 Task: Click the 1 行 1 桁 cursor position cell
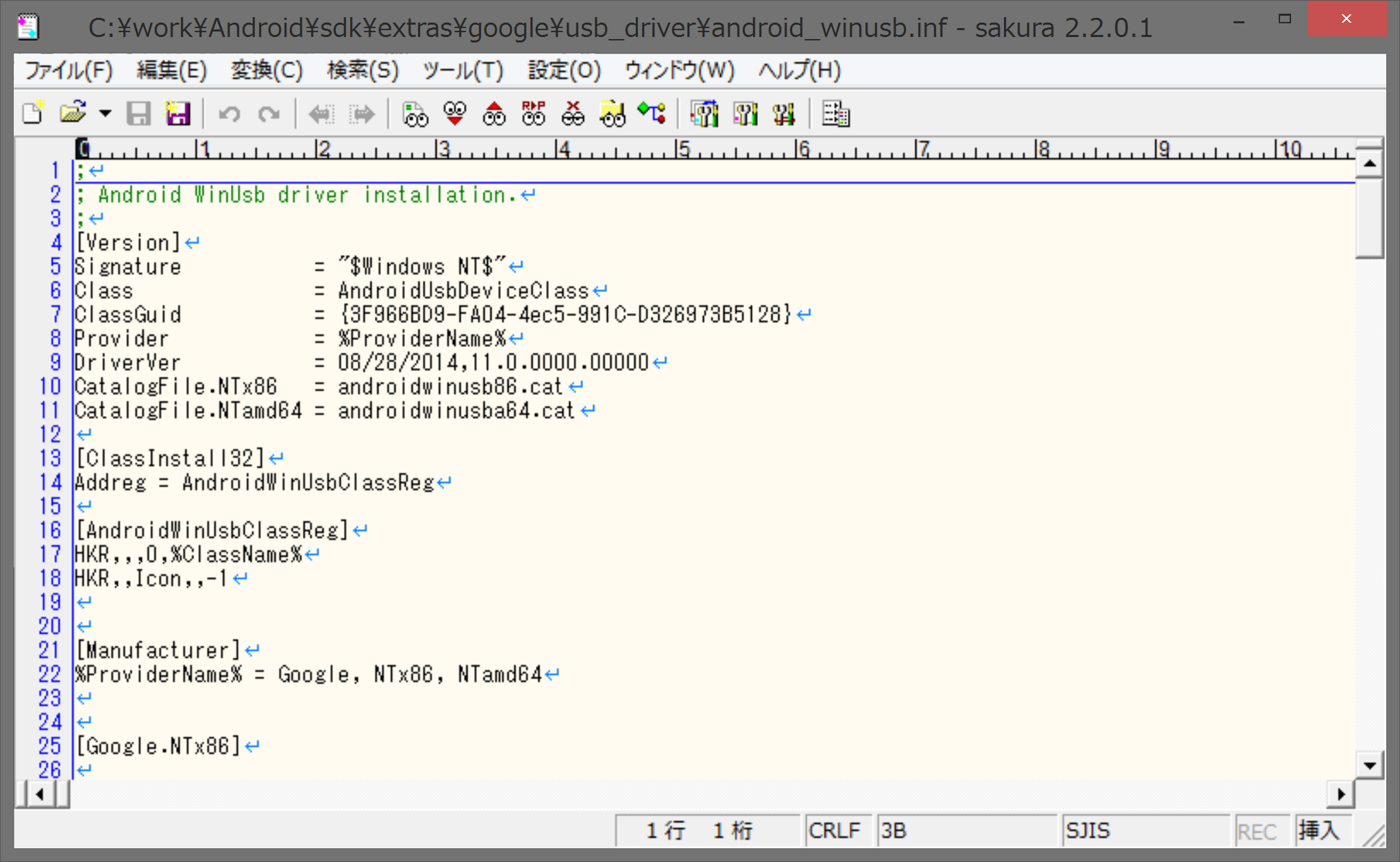(707, 830)
